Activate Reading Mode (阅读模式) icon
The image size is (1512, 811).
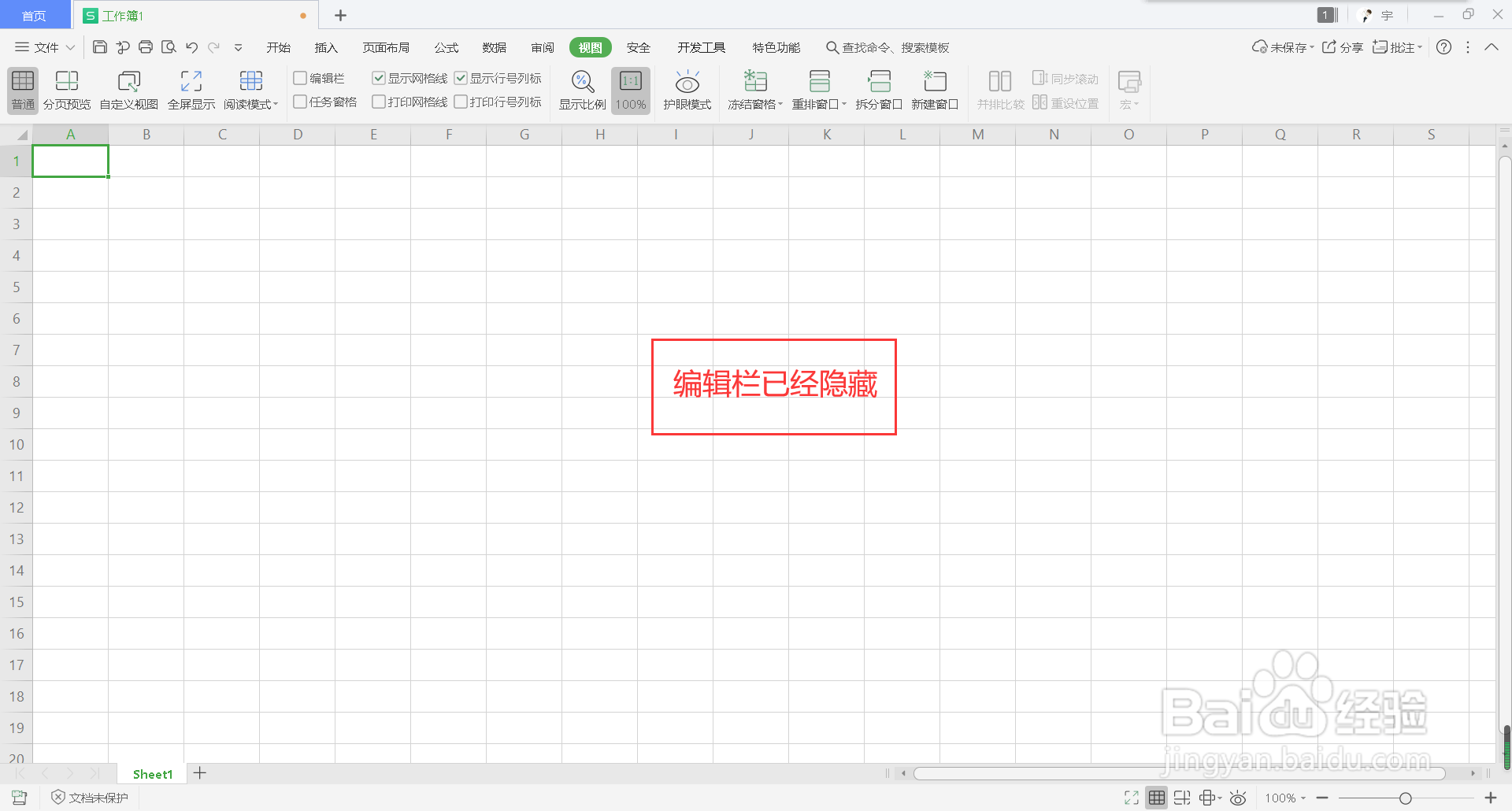coord(250,81)
